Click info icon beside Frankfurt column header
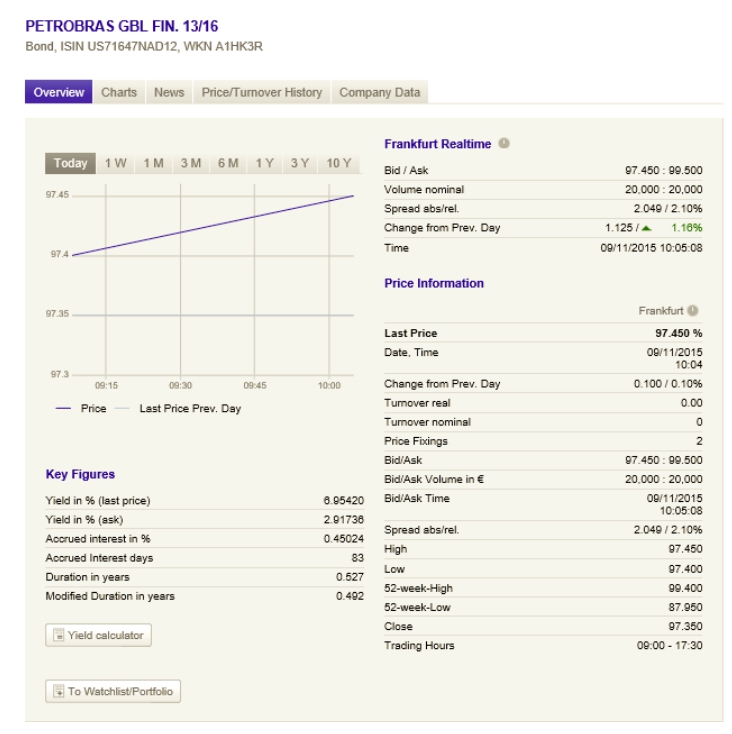The image size is (732, 734). (x=693, y=310)
